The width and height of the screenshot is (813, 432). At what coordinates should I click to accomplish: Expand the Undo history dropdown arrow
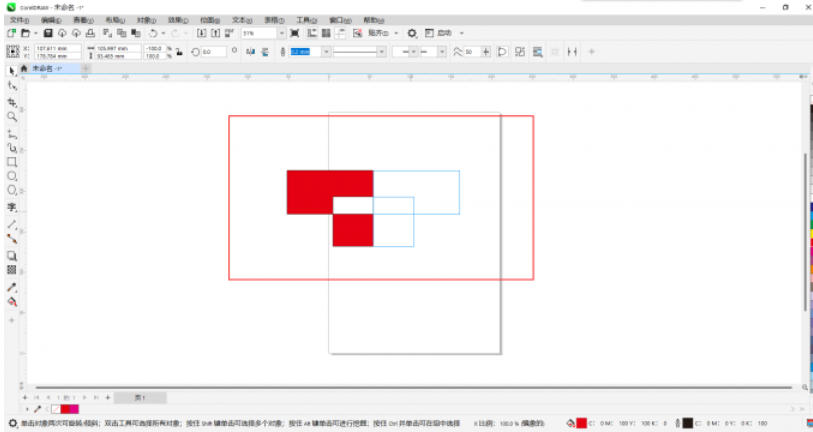click(163, 33)
